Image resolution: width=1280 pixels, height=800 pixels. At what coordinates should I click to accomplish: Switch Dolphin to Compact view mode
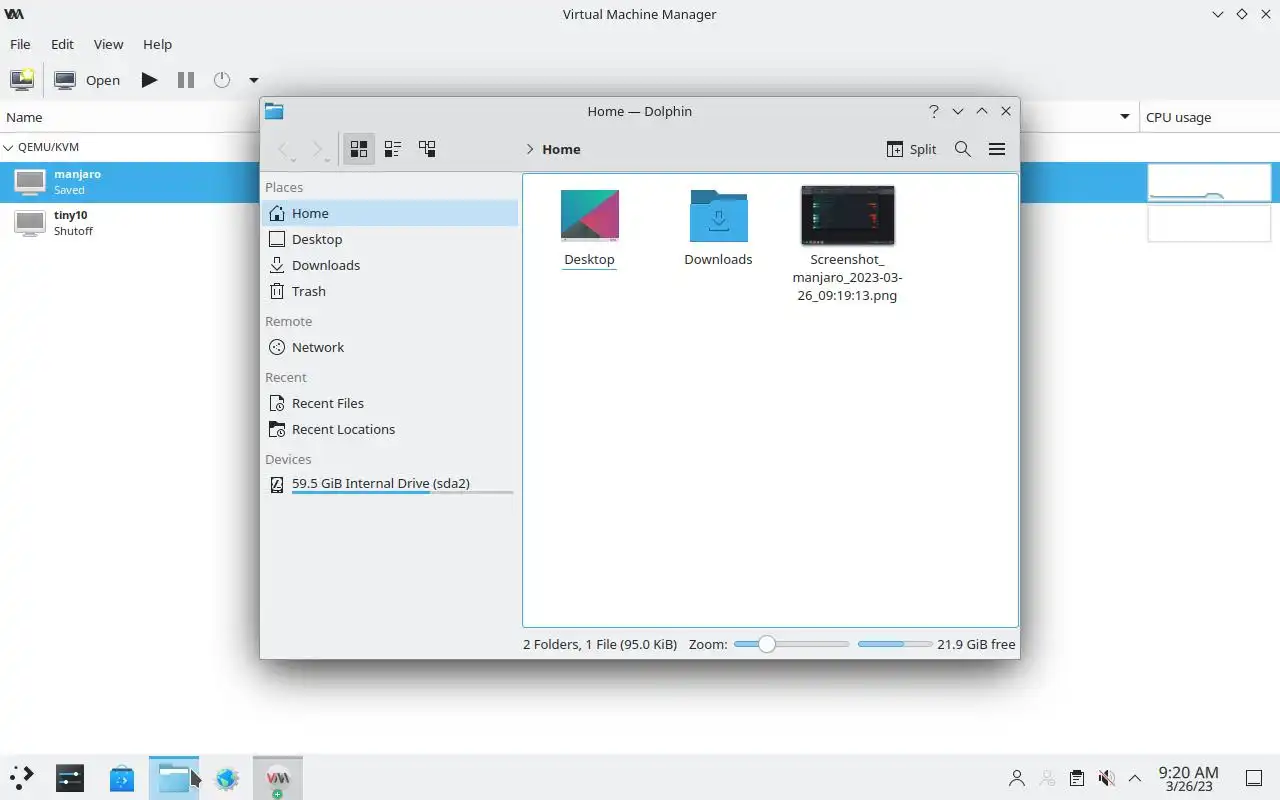[x=393, y=149]
